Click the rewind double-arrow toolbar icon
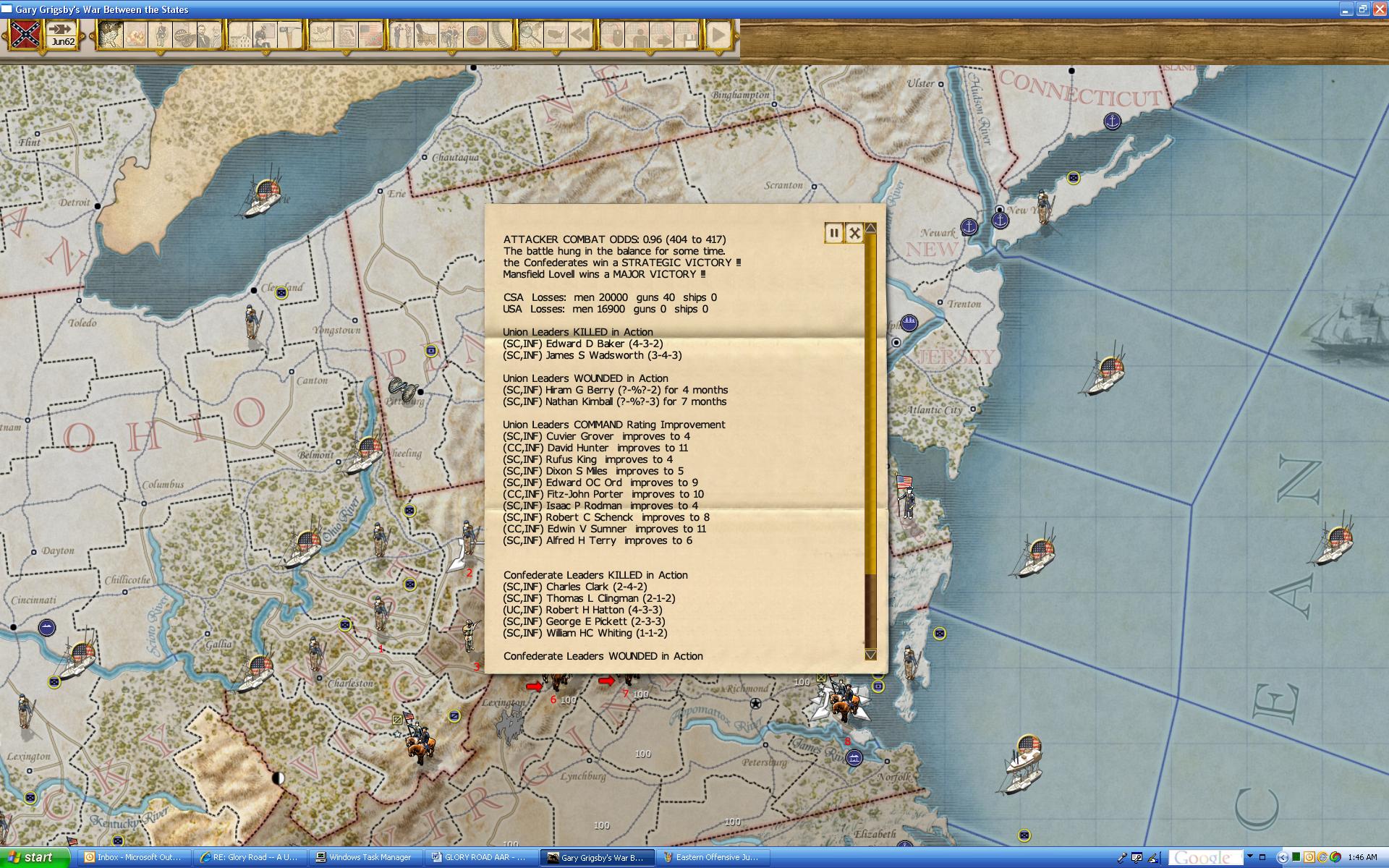Image resolution: width=1389 pixels, height=868 pixels. (x=580, y=35)
